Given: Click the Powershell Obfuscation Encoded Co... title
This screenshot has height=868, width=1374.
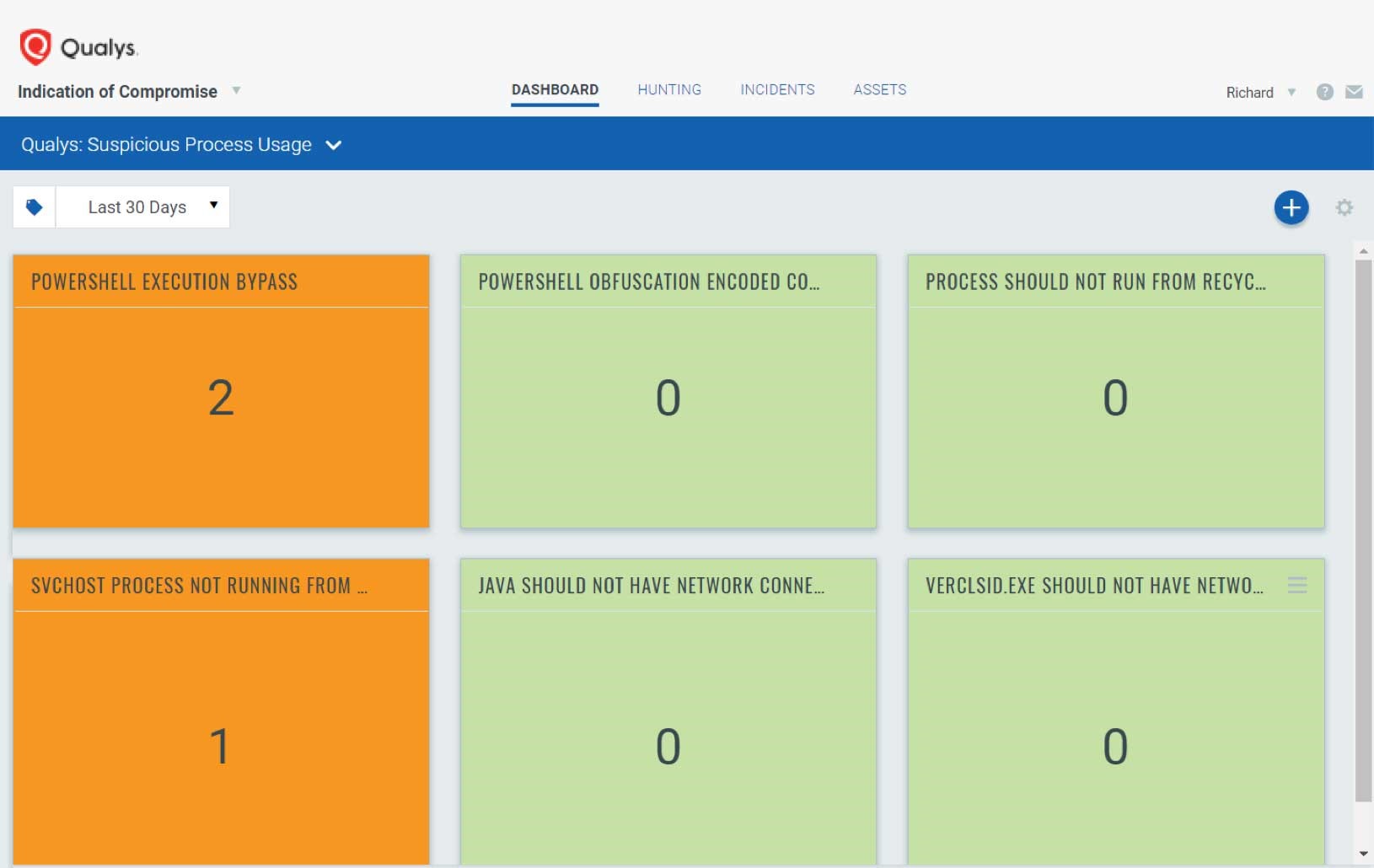Looking at the screenshot, I should coord(649,281).
